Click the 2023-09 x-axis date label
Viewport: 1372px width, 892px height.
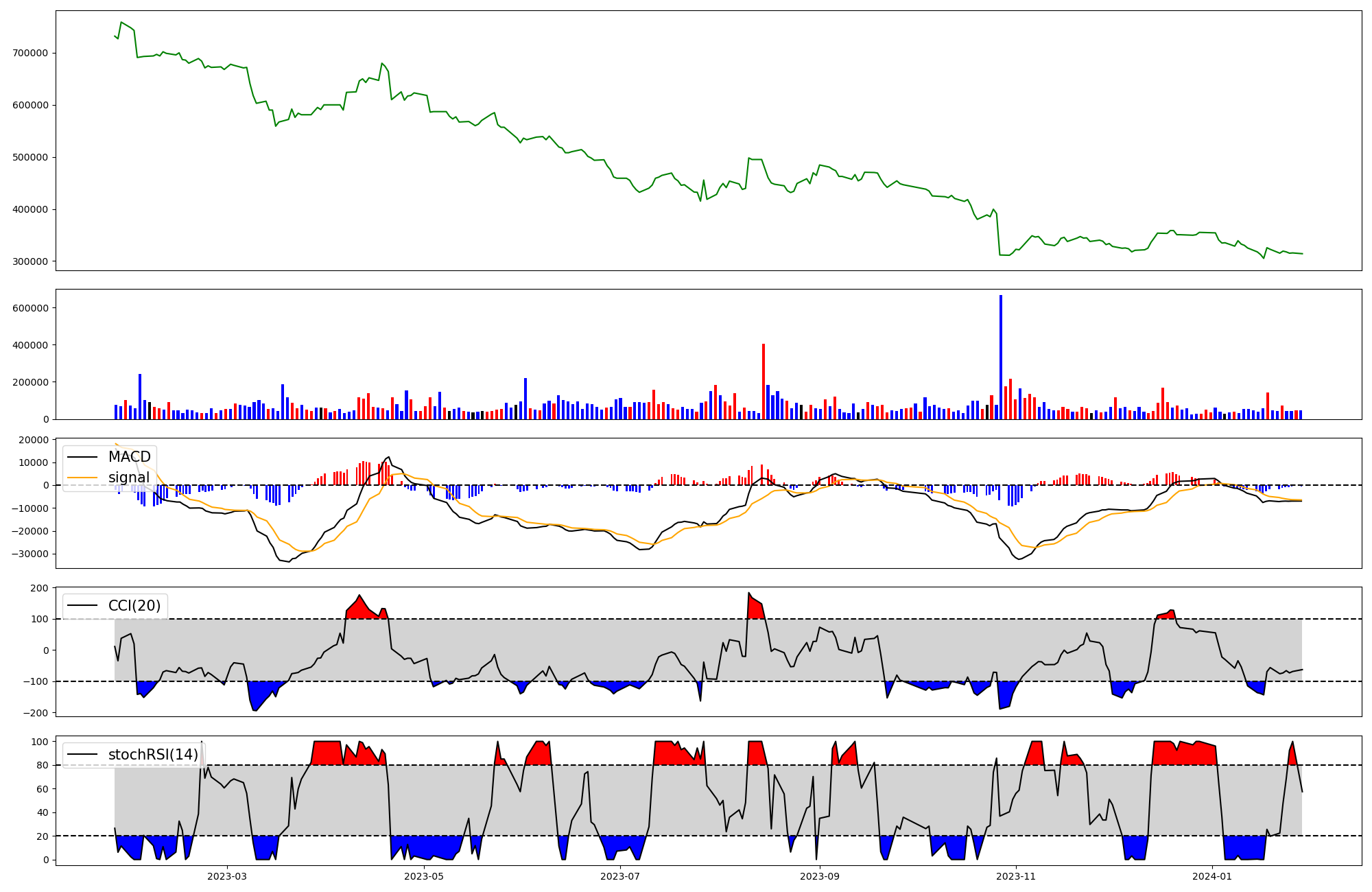(820, 876)
